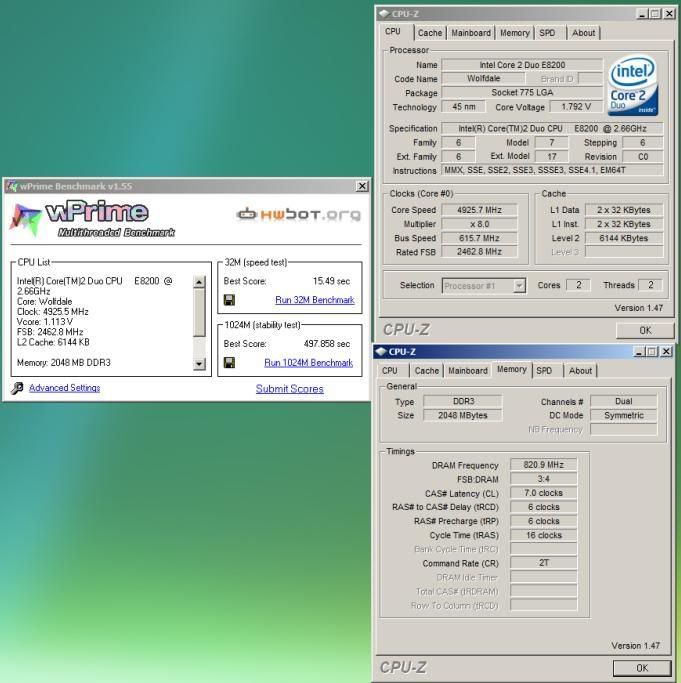Click the floppy save icon beside Run 1024M Benchmark

pyautogui.click(x=229, y=362)
